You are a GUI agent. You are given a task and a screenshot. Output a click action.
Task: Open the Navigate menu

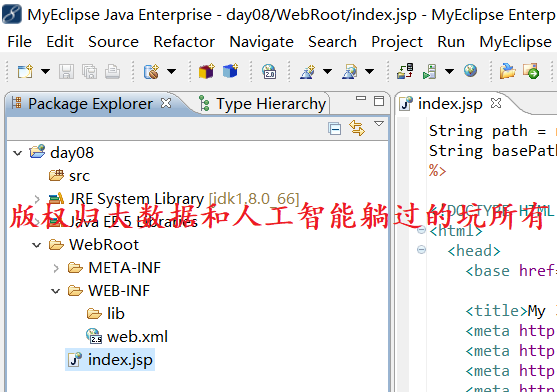pos(261,42)
